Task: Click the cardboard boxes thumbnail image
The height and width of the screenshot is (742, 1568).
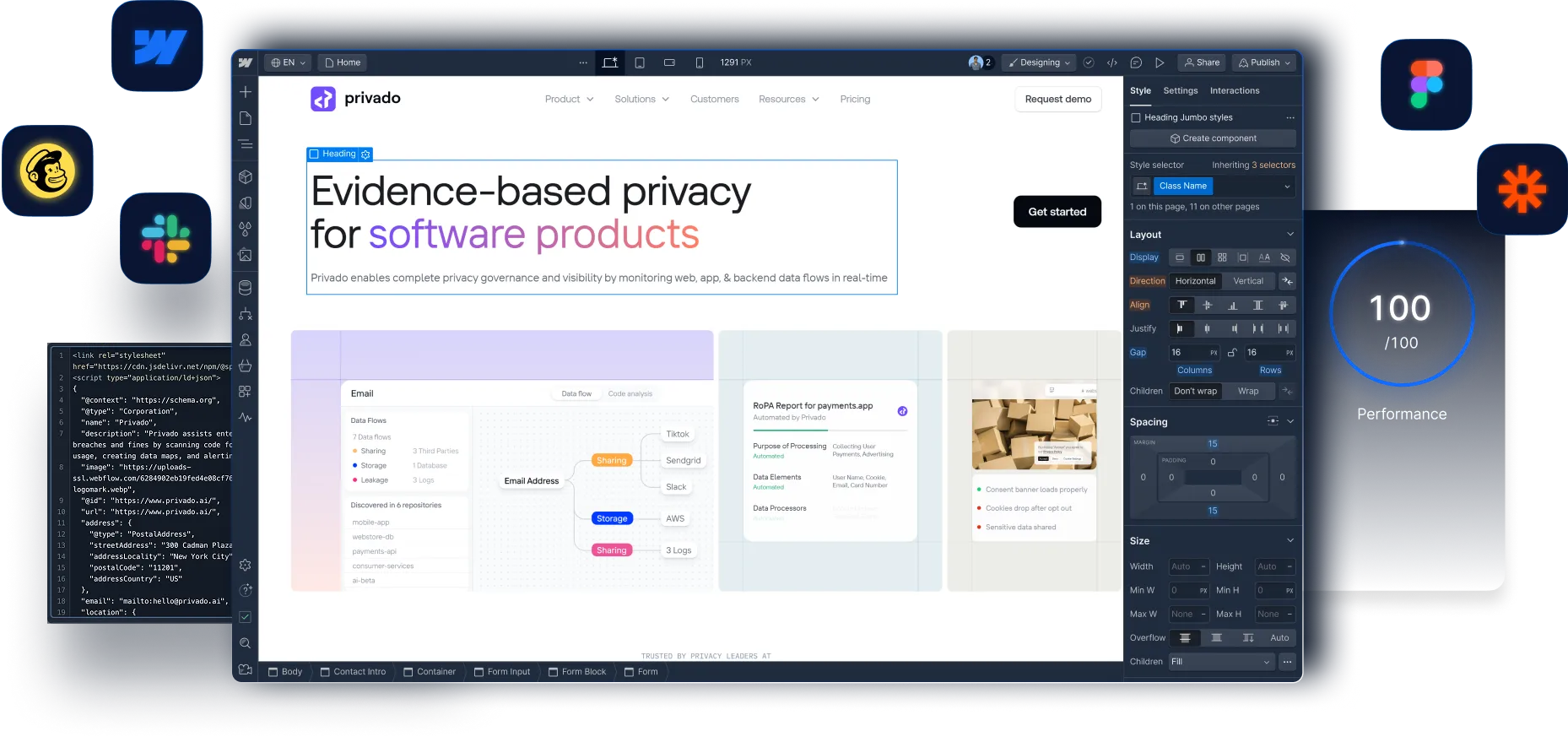Action: tap(1034, 434)
